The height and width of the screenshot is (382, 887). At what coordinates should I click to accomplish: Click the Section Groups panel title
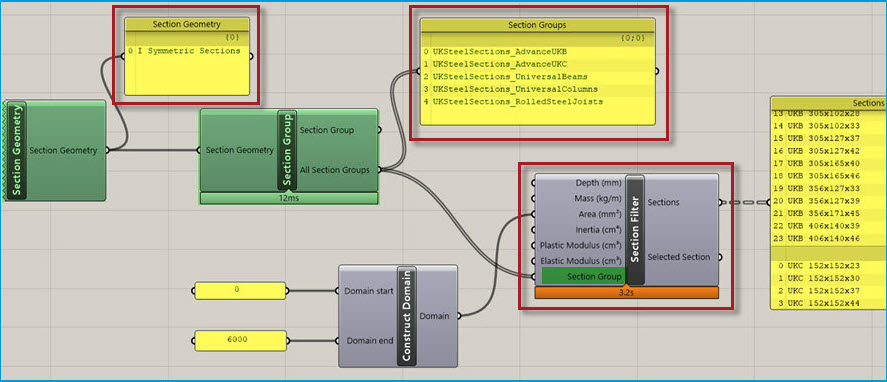(x=537, y=25)
